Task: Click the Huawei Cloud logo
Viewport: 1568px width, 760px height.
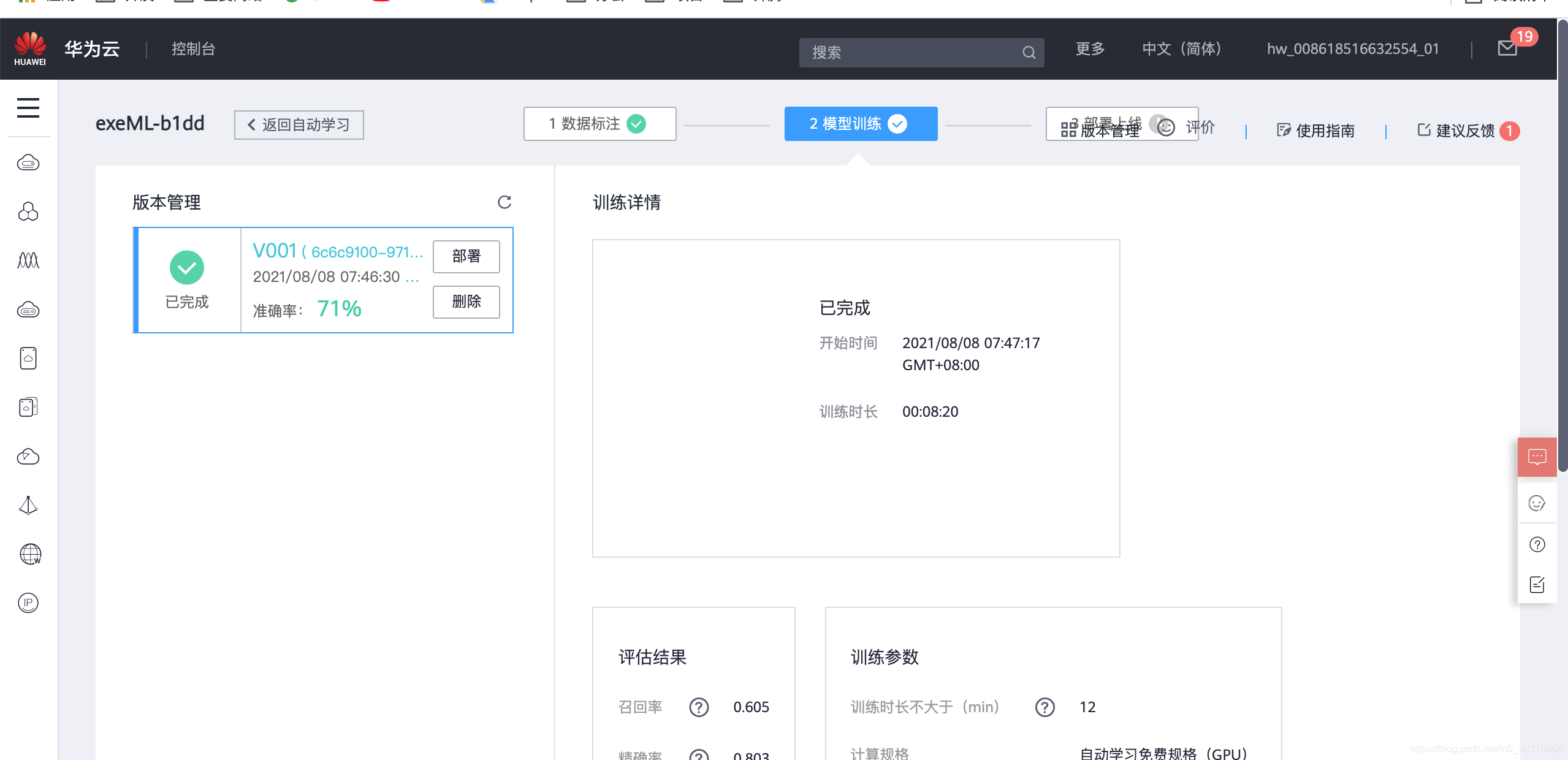Action: [x=30, y=48]
